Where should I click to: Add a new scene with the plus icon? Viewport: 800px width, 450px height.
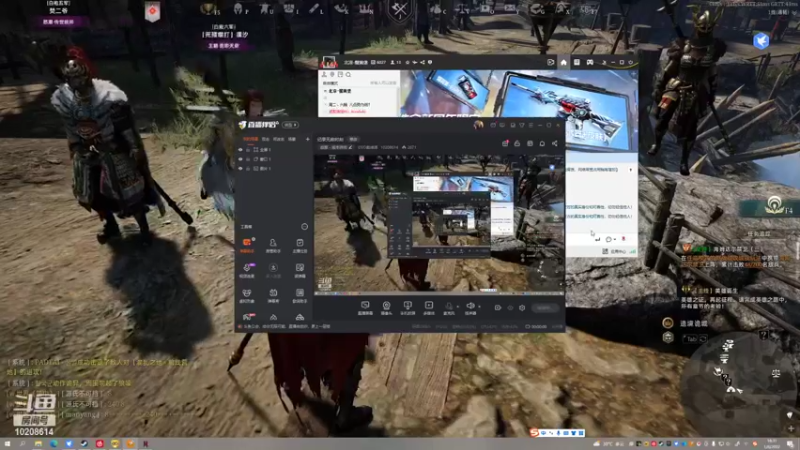tap(307, 139)
